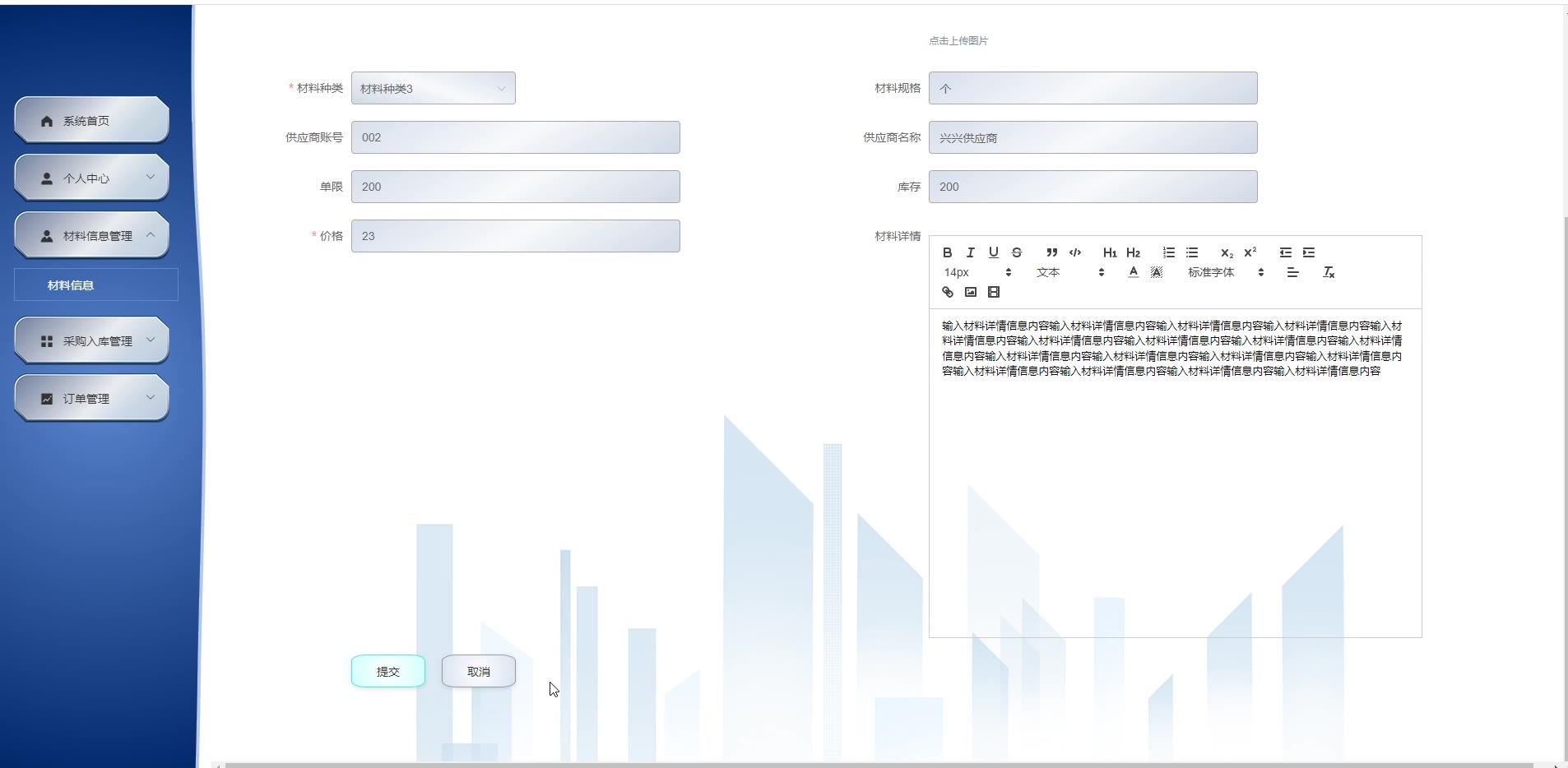Viewport: 1568px width, 768px height.
Task: Open the 材料种类 dropdown
Action: [x=434, y=88]
